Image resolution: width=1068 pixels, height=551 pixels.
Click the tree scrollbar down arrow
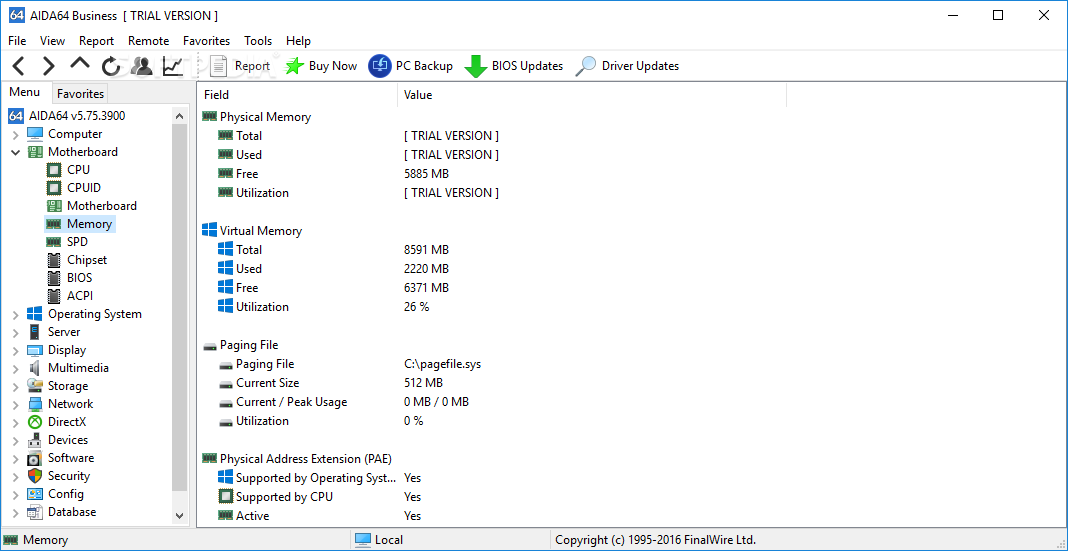coord(179,516)
